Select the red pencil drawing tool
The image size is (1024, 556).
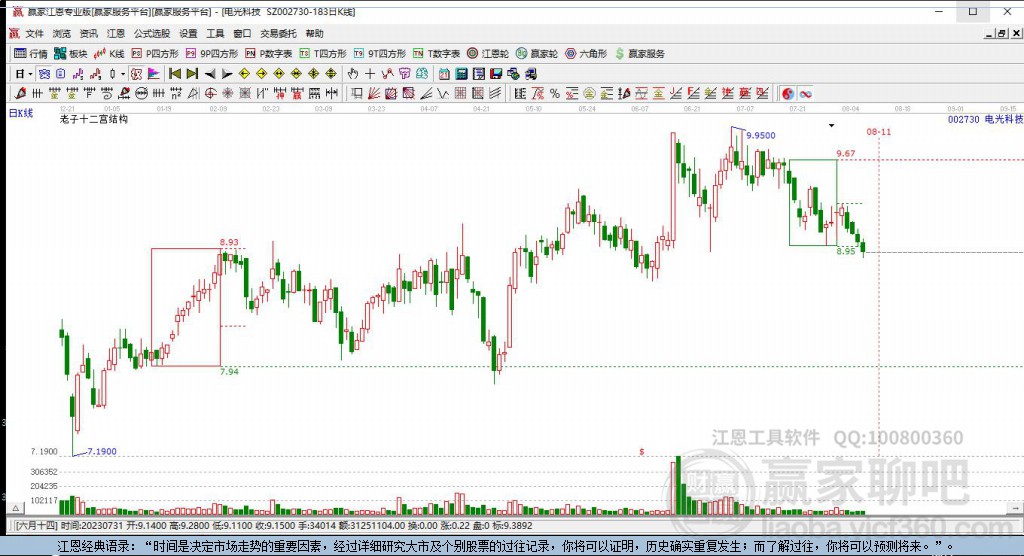[20, 93]
